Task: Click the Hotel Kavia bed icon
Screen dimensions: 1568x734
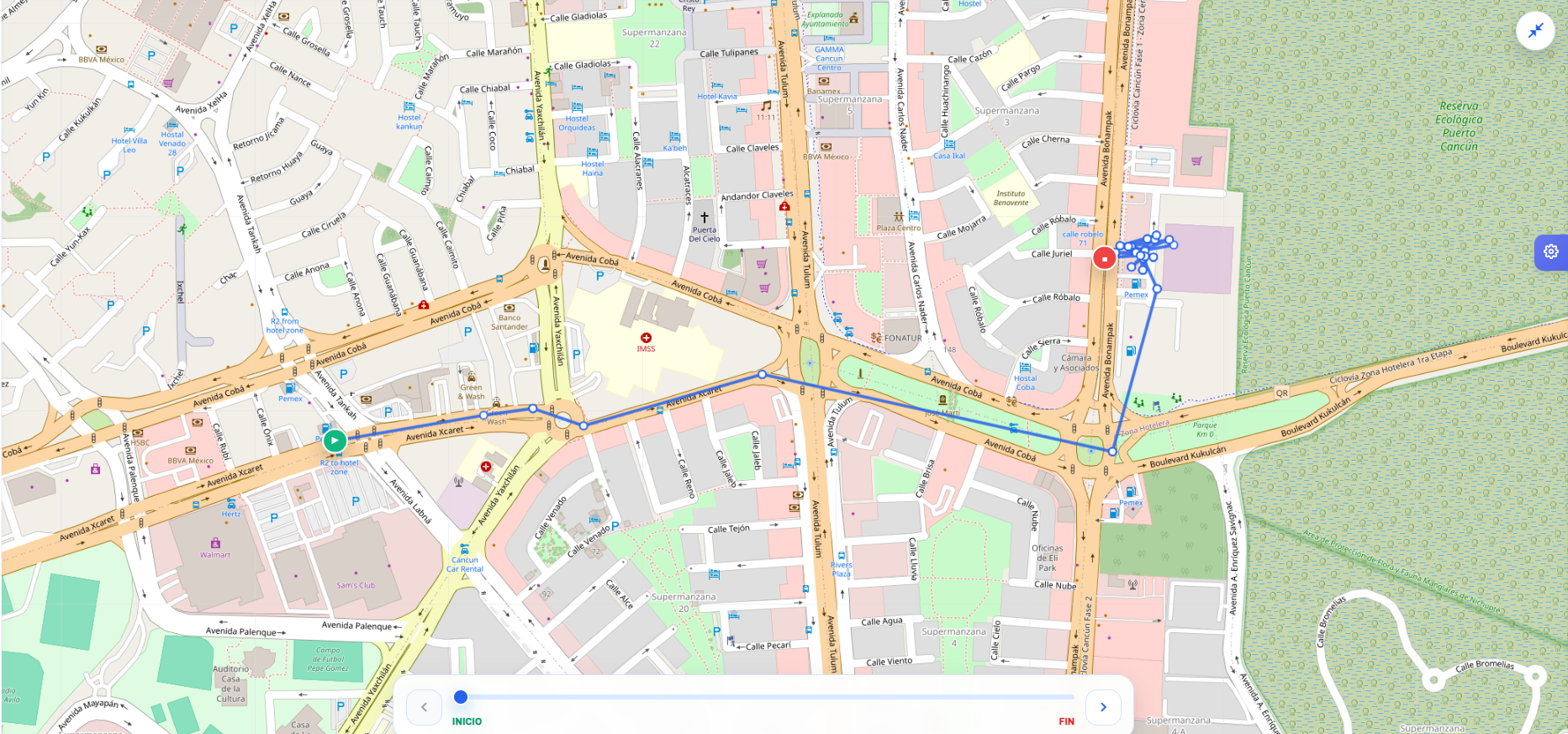Action: click(x=717, y=86)
